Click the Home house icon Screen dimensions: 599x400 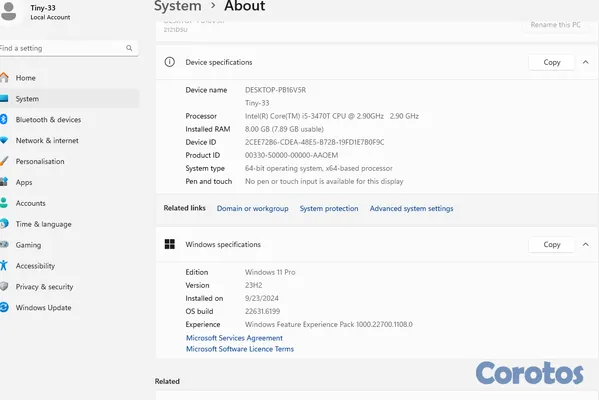coord(4,78)
